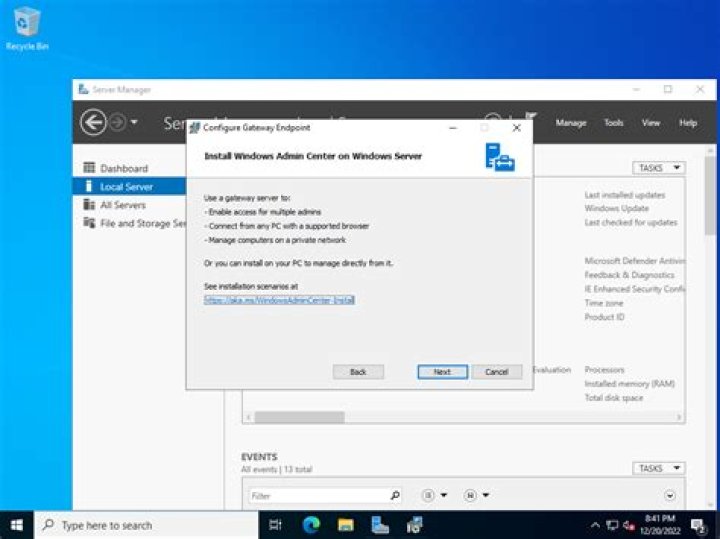This screenshot has height=539, width=720.
Task: Open the Properties TASKS dropdown
Action: [658, 168]
